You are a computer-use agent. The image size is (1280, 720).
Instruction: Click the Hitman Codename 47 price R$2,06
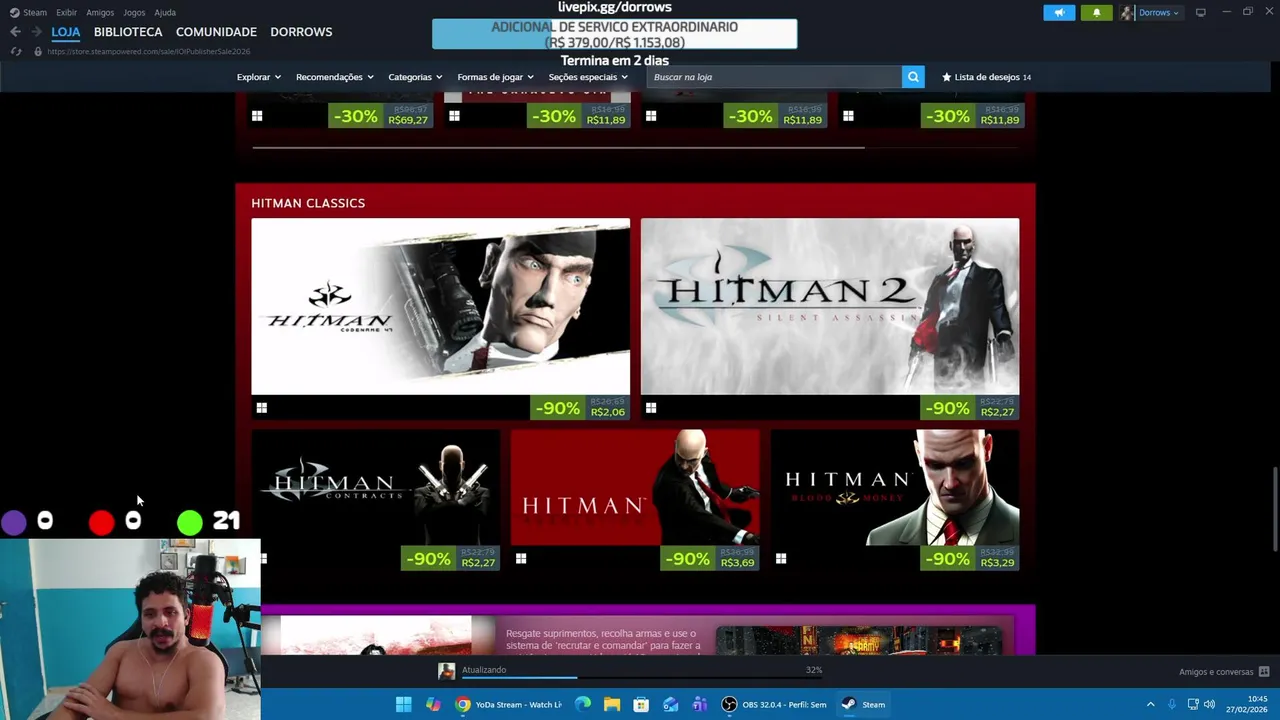click(x=607, y=412)
